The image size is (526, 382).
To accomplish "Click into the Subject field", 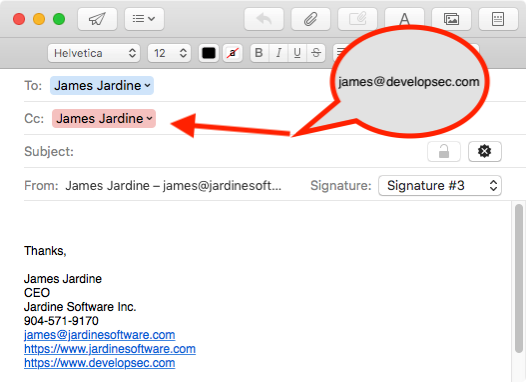I will pos(248,152).
